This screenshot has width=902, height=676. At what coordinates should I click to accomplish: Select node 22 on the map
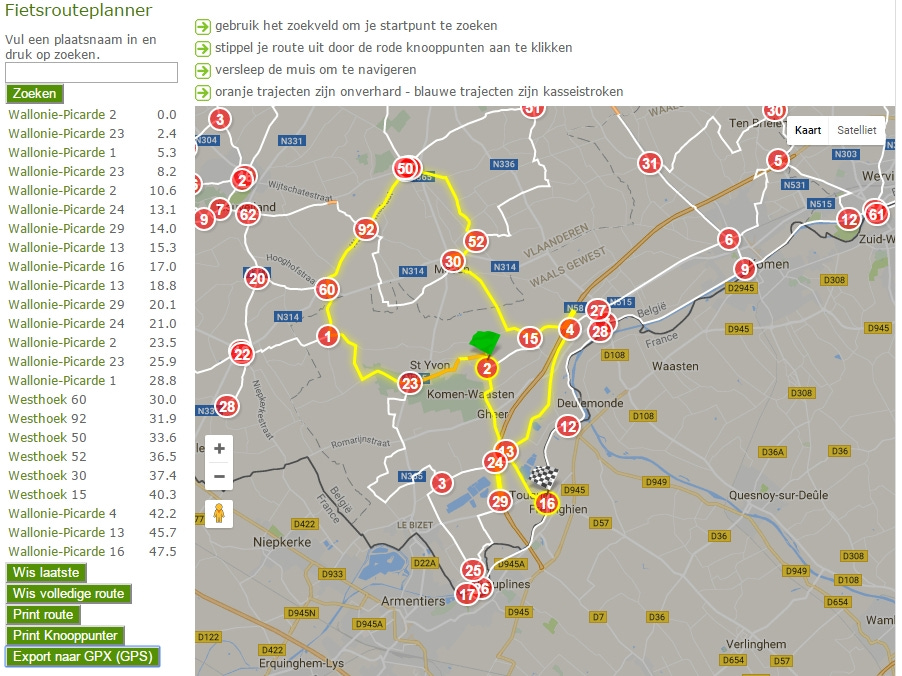point(242,354)
